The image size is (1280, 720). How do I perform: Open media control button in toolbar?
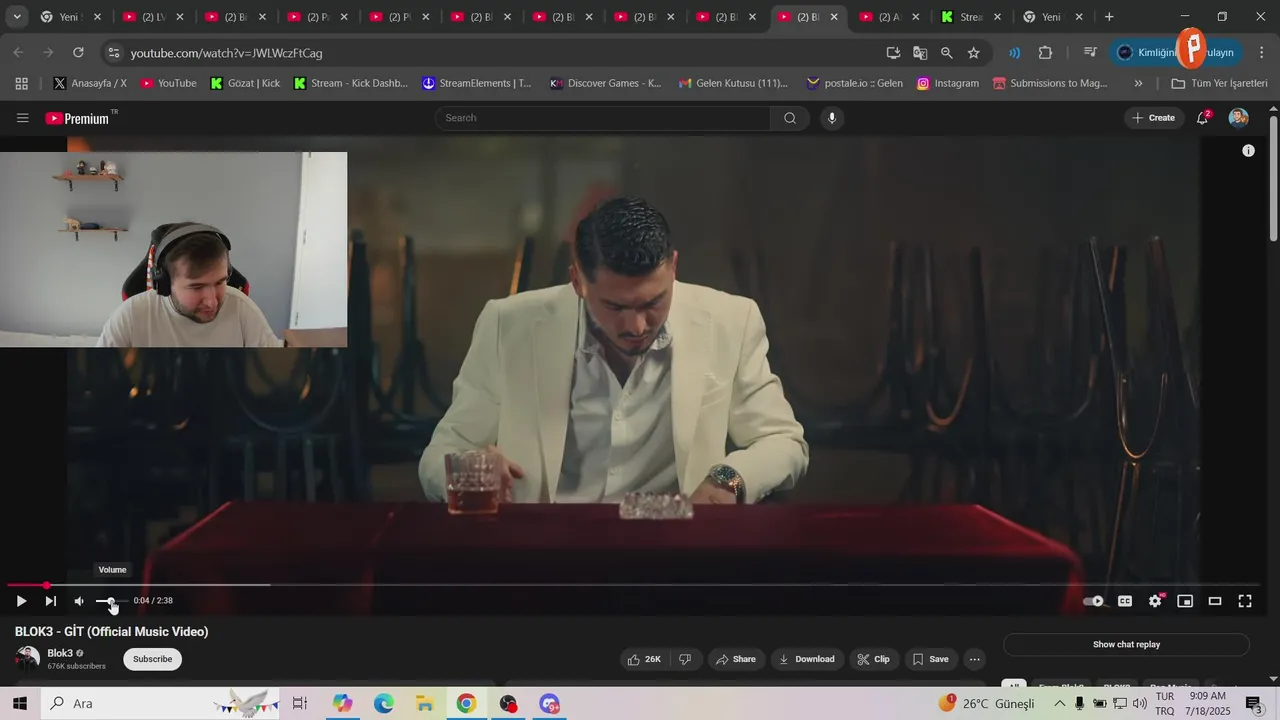(x=1089, y=53)
